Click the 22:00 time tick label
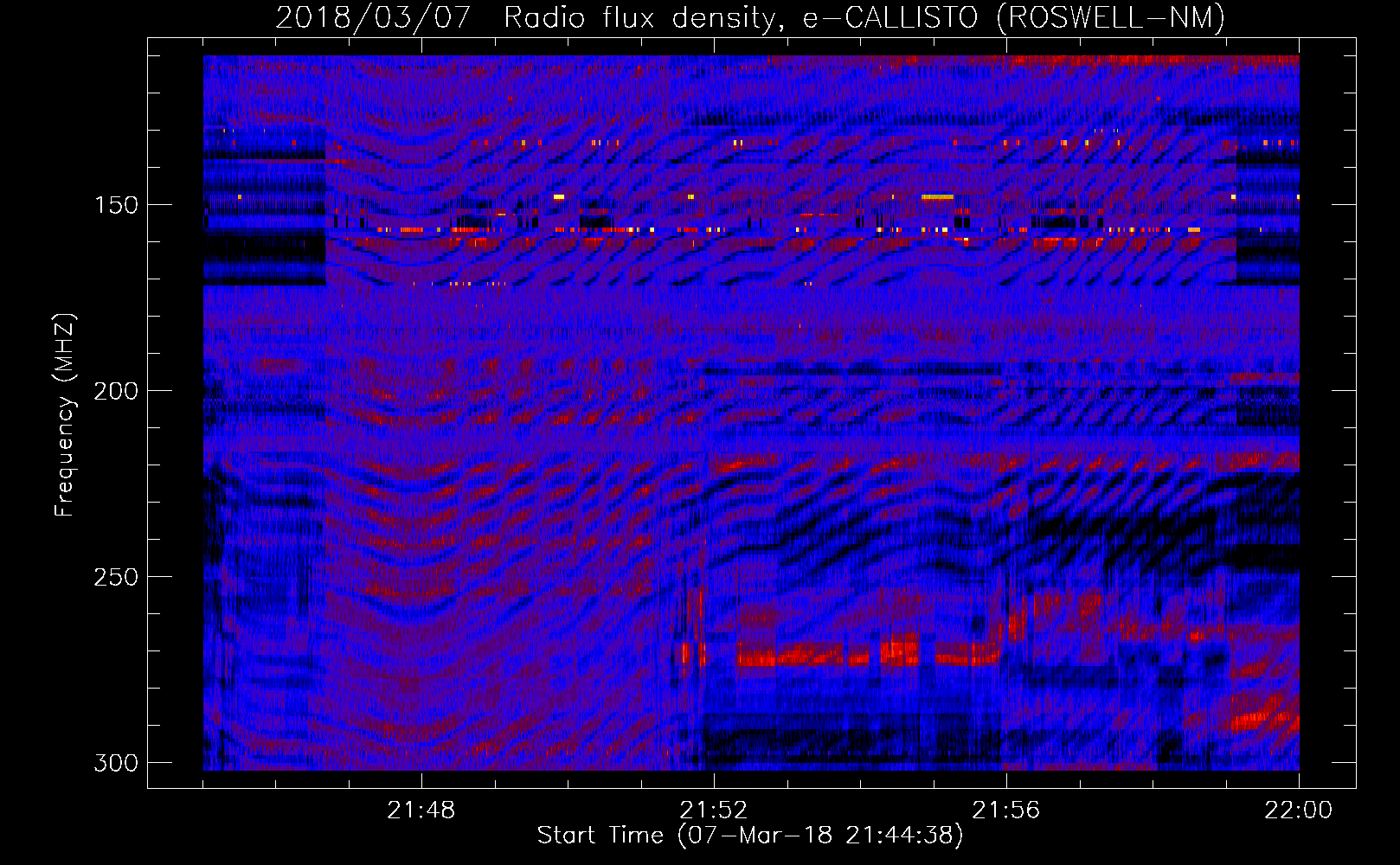Viewport: 1400px width, 865px height. 1299,811
